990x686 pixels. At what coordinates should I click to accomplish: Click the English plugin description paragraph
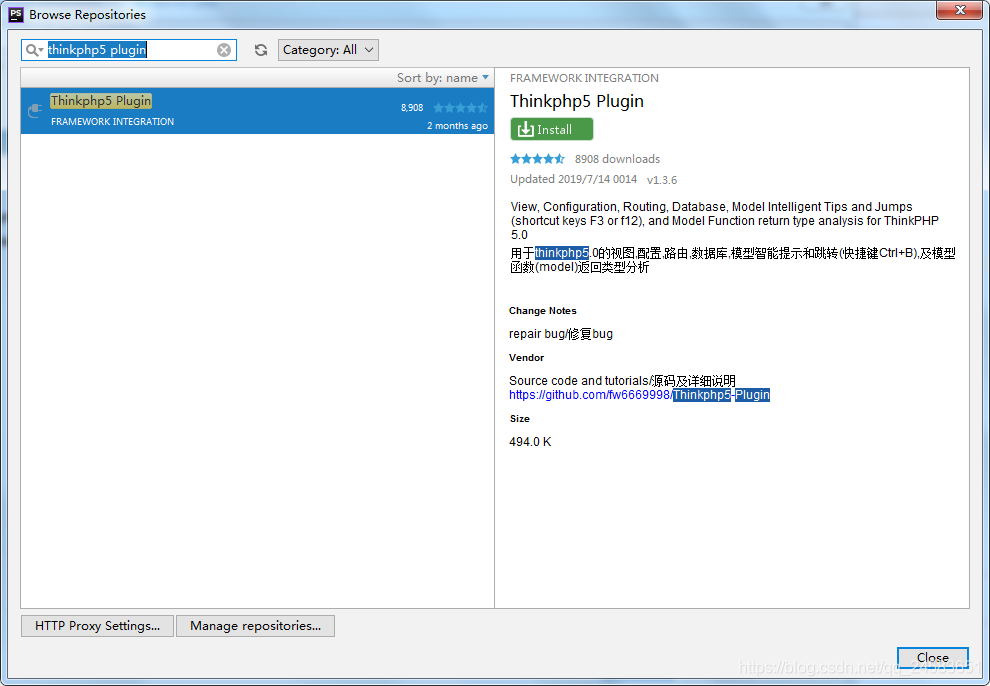tap(724, 221)
